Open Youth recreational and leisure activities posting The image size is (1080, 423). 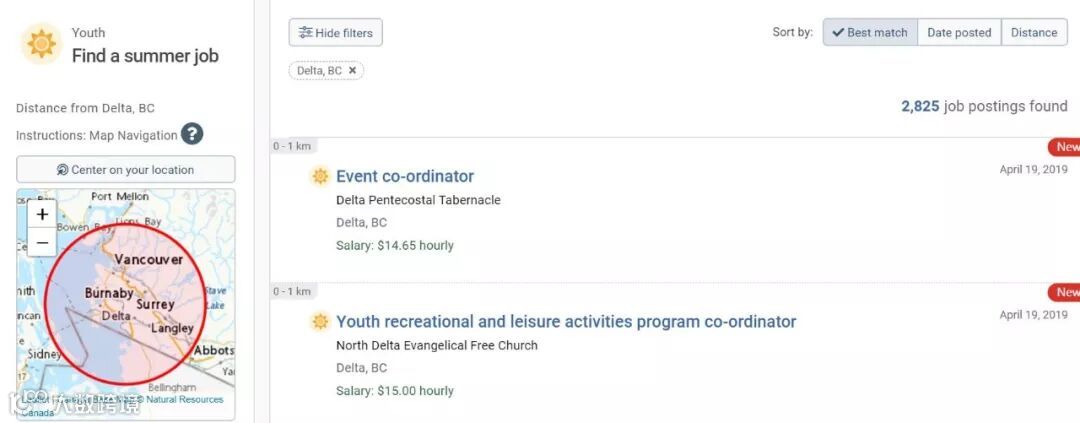coord(566,322)
